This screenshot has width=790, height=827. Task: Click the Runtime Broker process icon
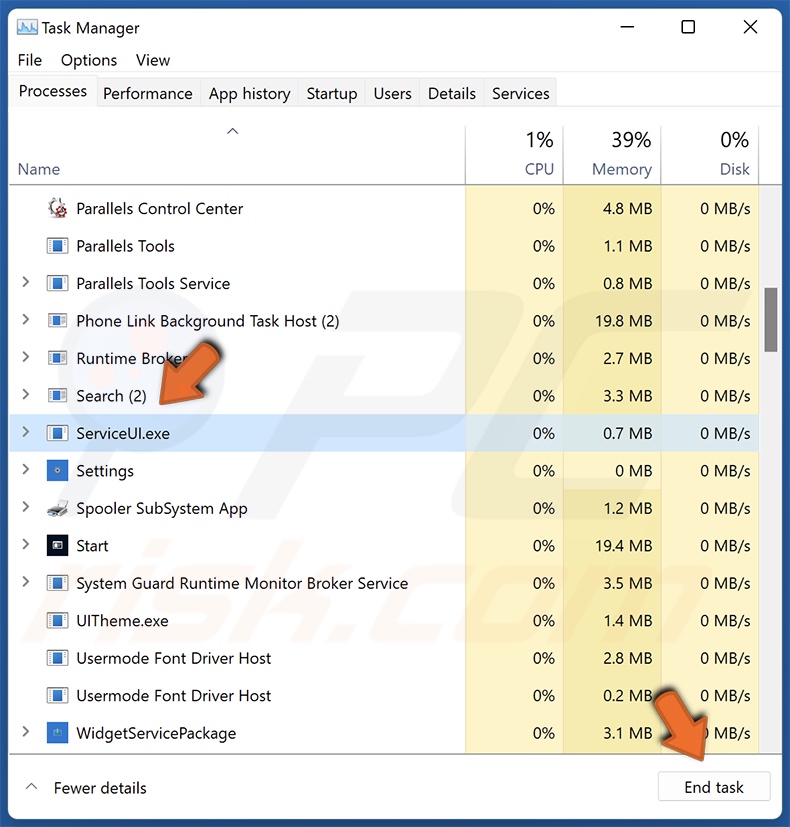tap(57, 358)
